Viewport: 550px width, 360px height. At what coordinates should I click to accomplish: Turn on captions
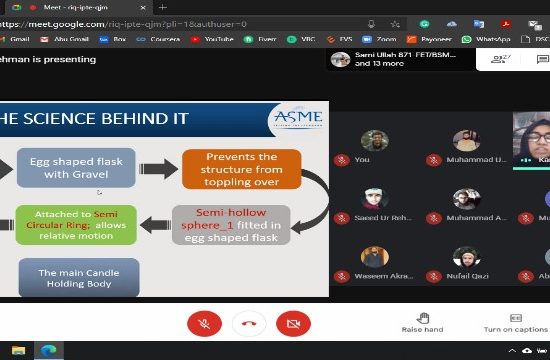click(x=516, y=323)
